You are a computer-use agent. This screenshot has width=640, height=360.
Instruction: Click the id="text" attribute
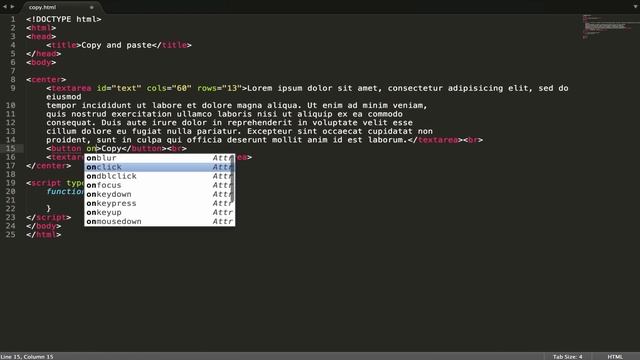point(119,88)
